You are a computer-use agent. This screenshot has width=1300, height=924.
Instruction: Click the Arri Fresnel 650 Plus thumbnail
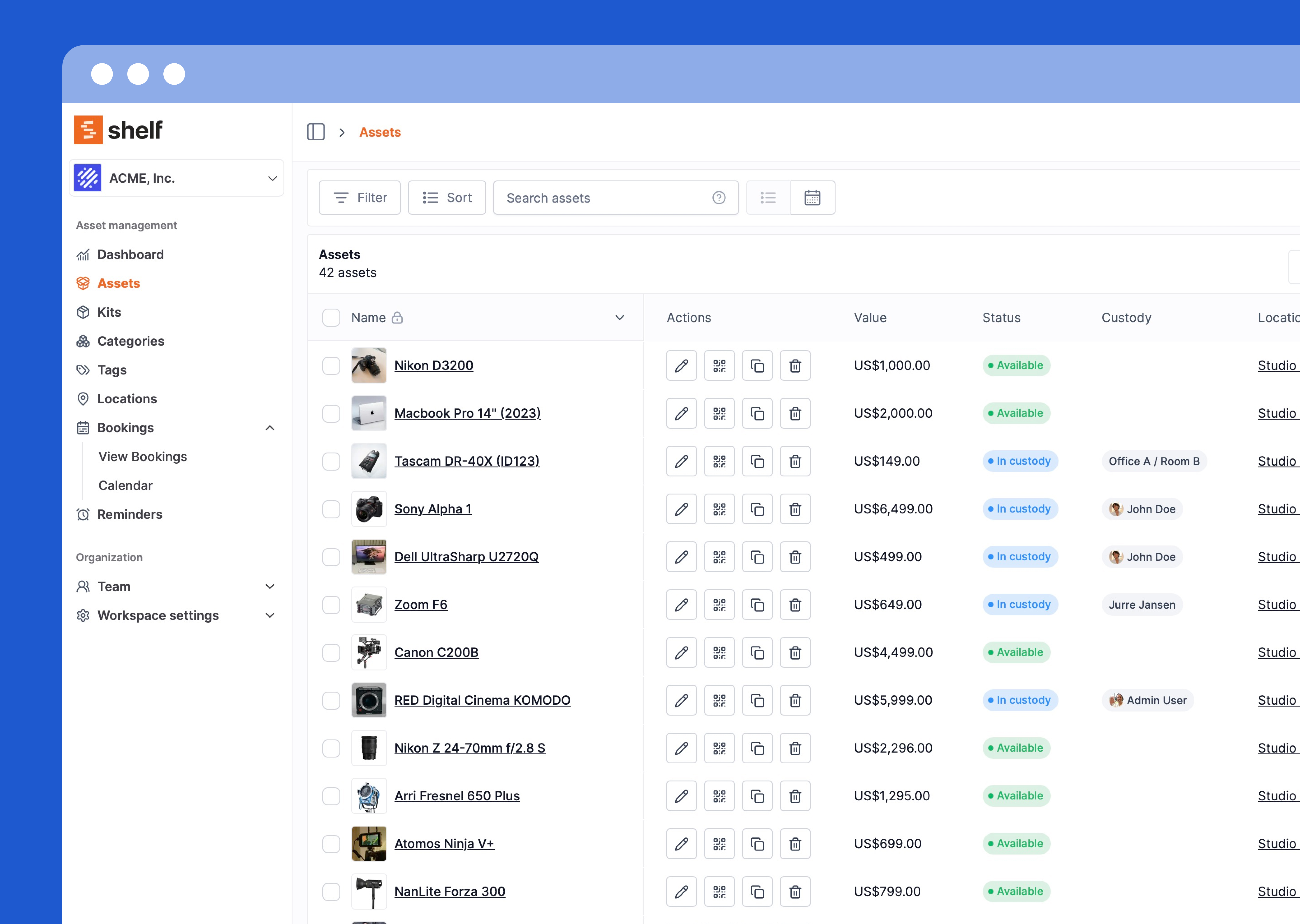click(x=369, y=795)
